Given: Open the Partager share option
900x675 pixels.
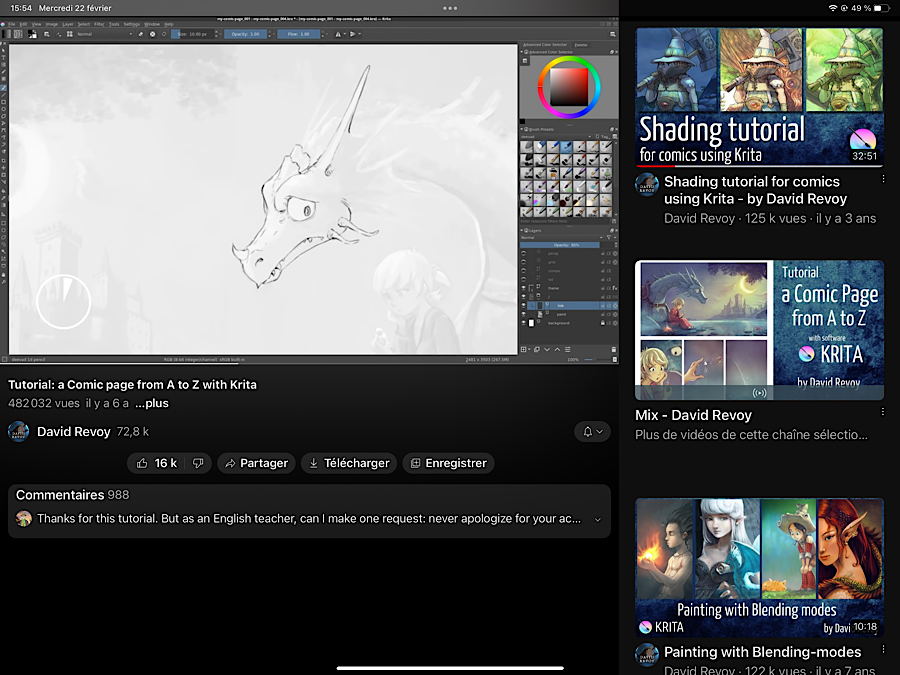Looking at the screenshot, I should (x=256, y=463).
